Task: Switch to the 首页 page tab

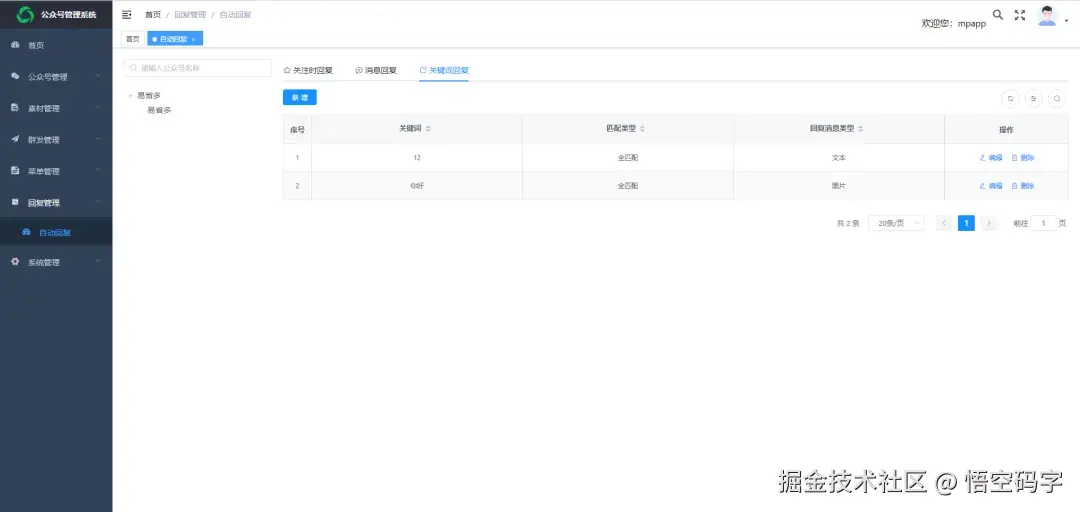Action: pos(132,39)
